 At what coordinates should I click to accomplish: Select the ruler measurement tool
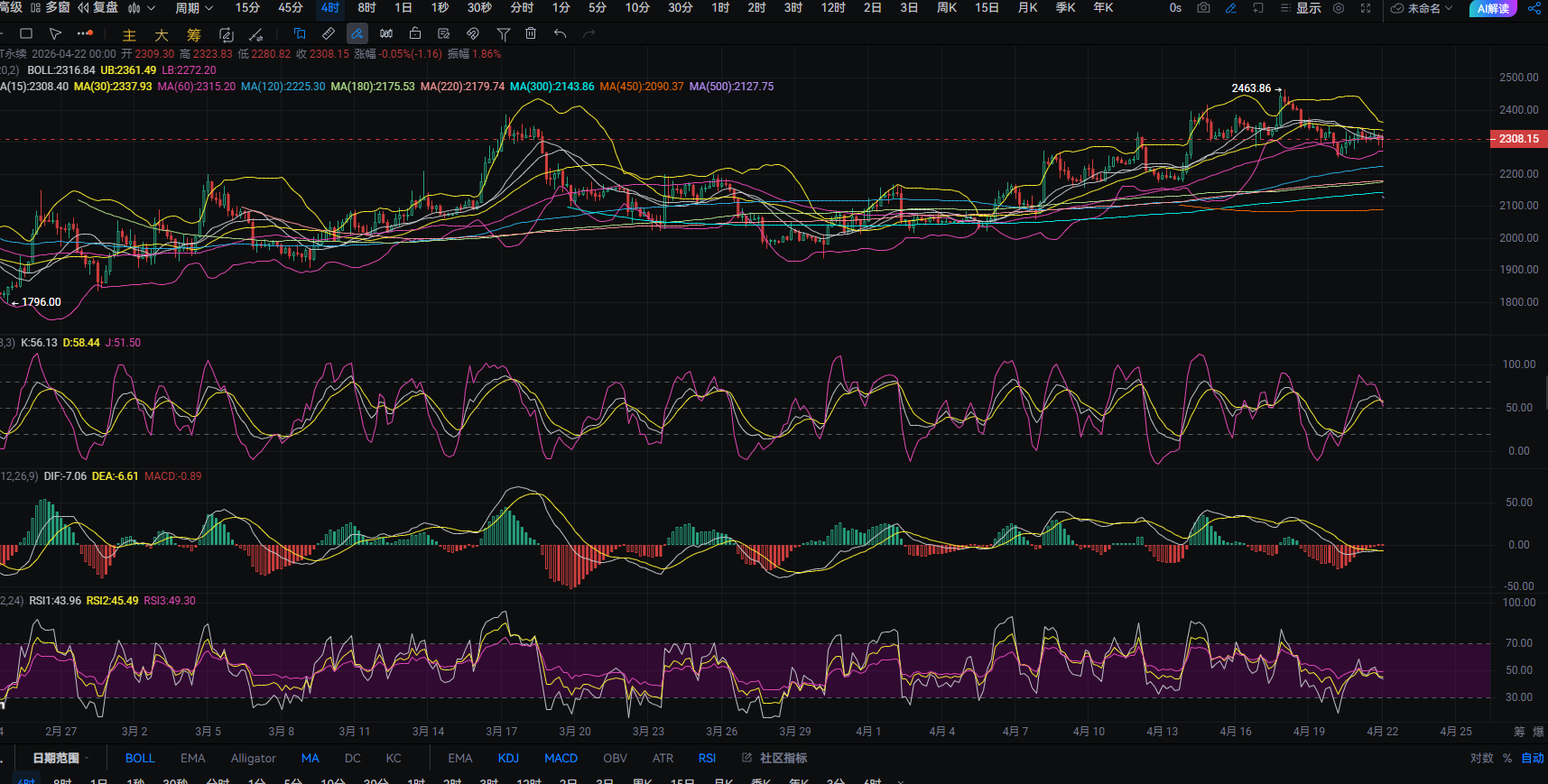click(x=329, y=34)
